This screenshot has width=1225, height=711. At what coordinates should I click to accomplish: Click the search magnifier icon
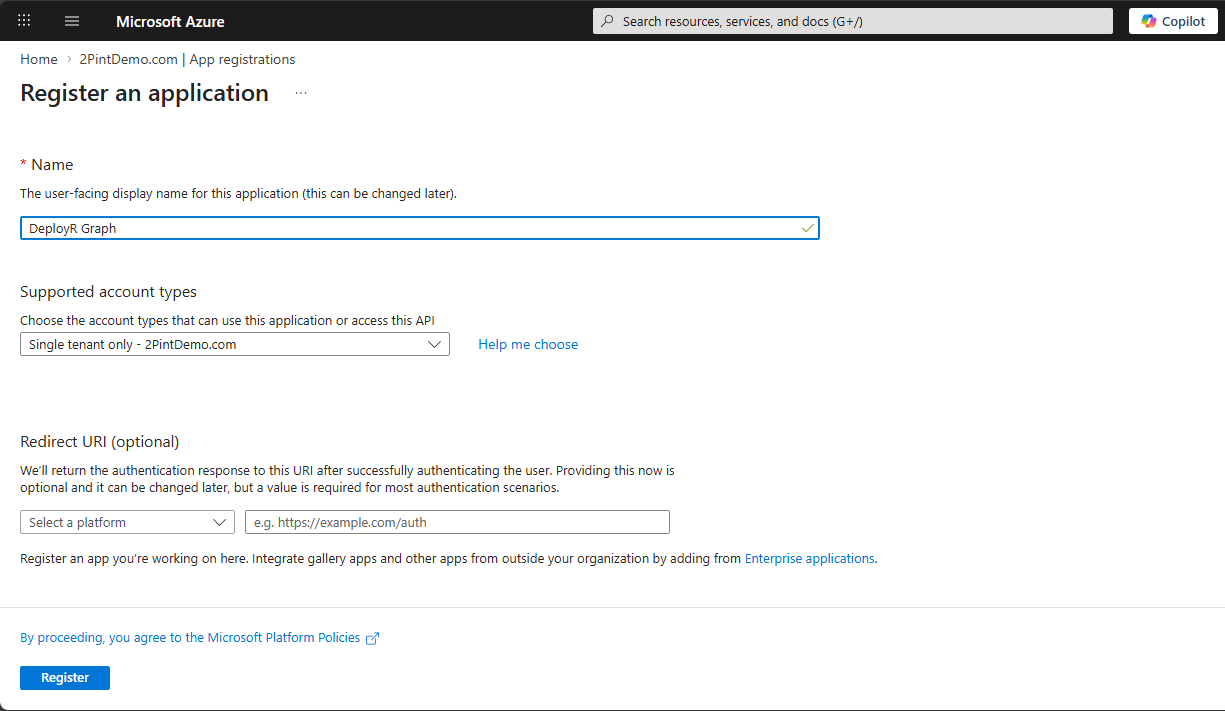pos(607,21)
